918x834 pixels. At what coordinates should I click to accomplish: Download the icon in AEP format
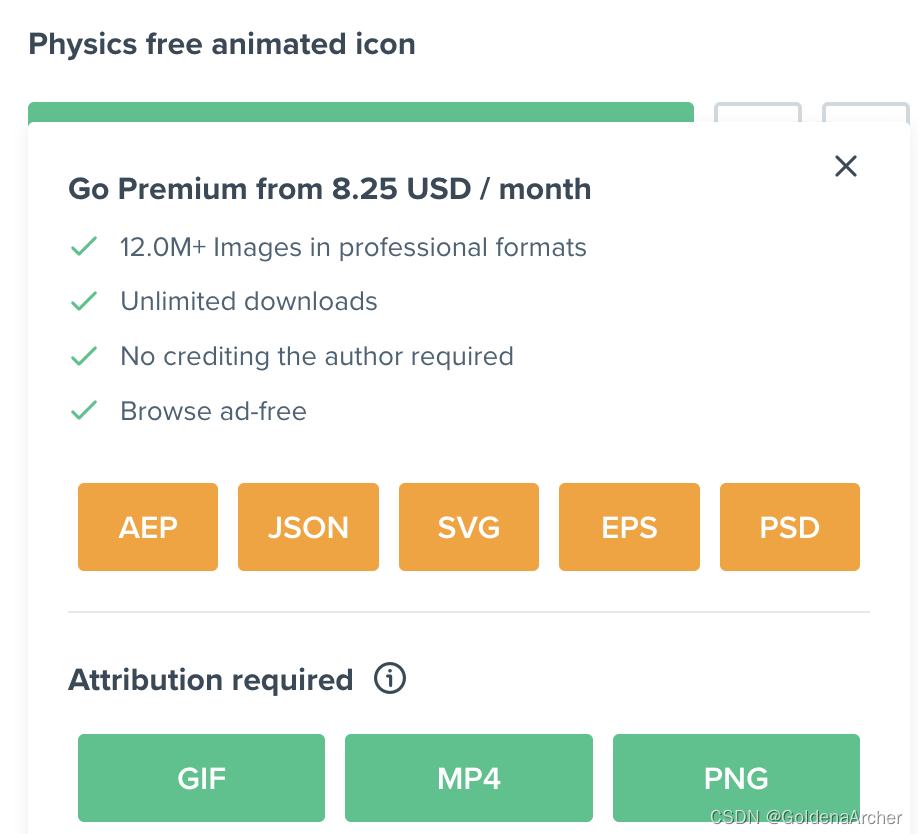pos(148,527)
